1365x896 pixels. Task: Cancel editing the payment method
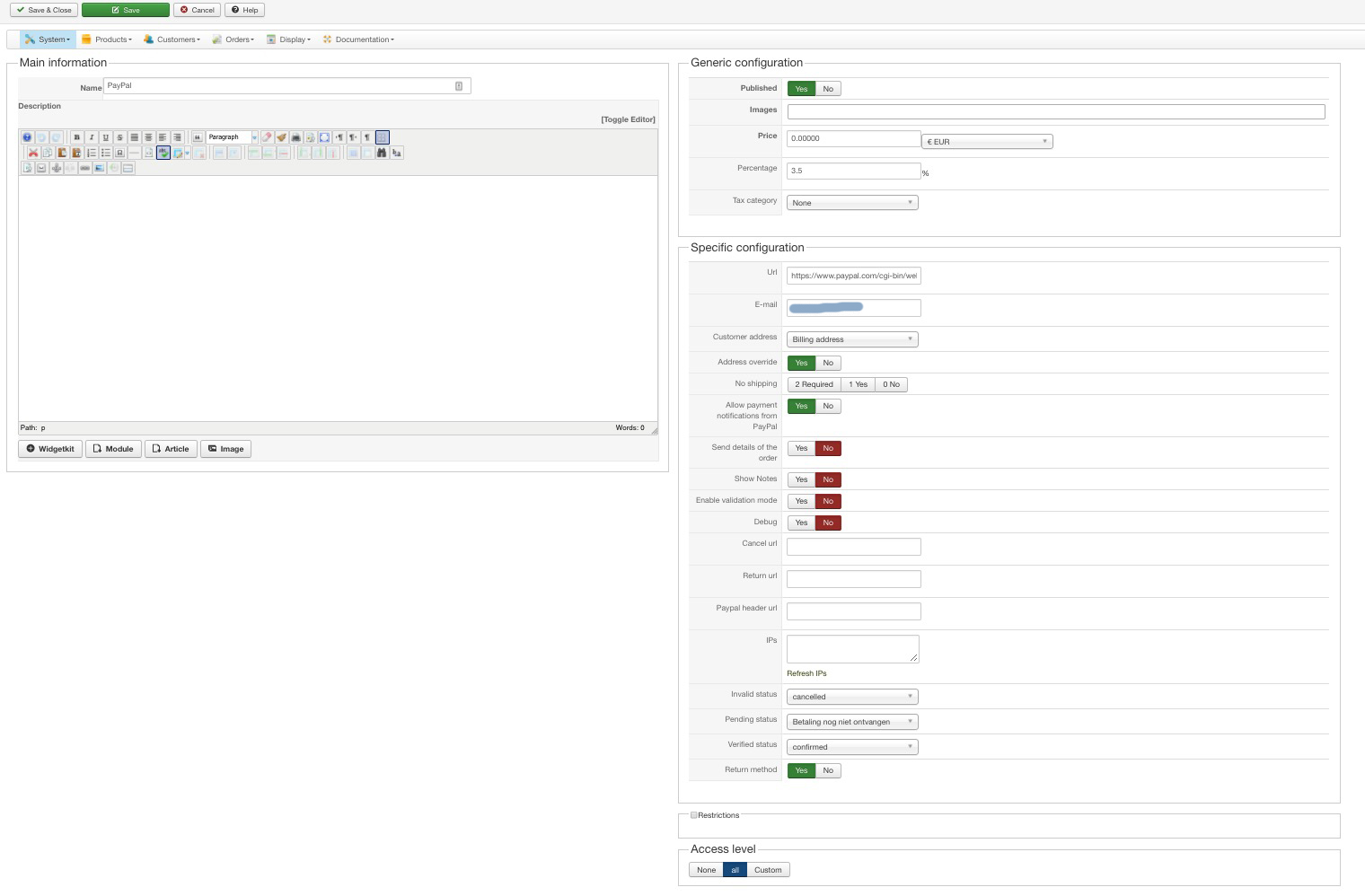[x=197, y=10]
